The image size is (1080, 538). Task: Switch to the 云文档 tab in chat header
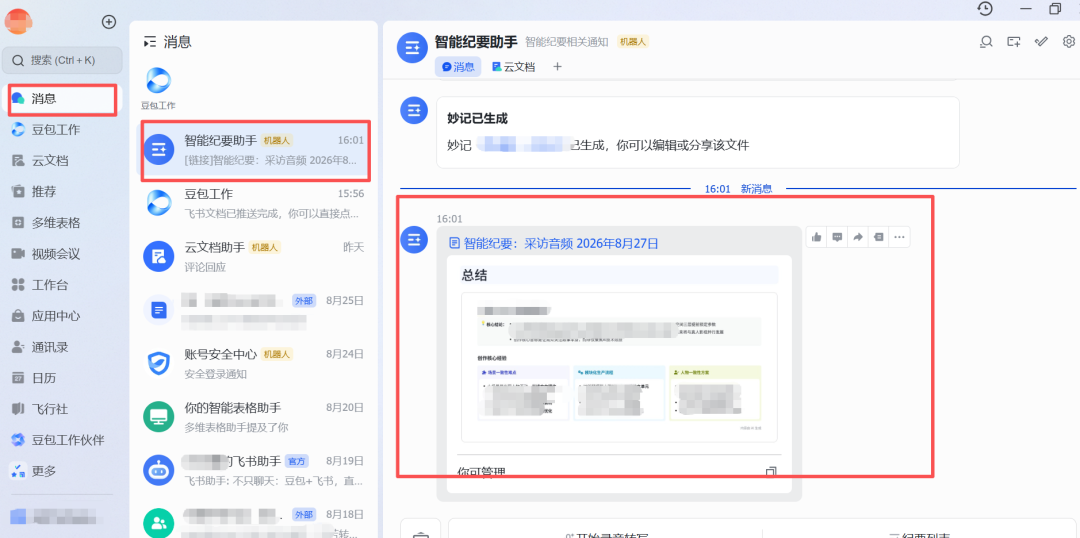[513, 67]
